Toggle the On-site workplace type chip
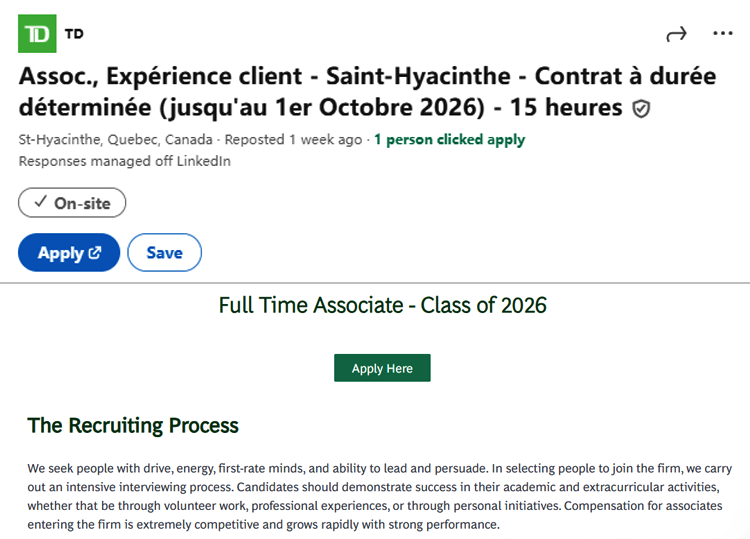This screenshot has width=750, height=539. (72, 203)
